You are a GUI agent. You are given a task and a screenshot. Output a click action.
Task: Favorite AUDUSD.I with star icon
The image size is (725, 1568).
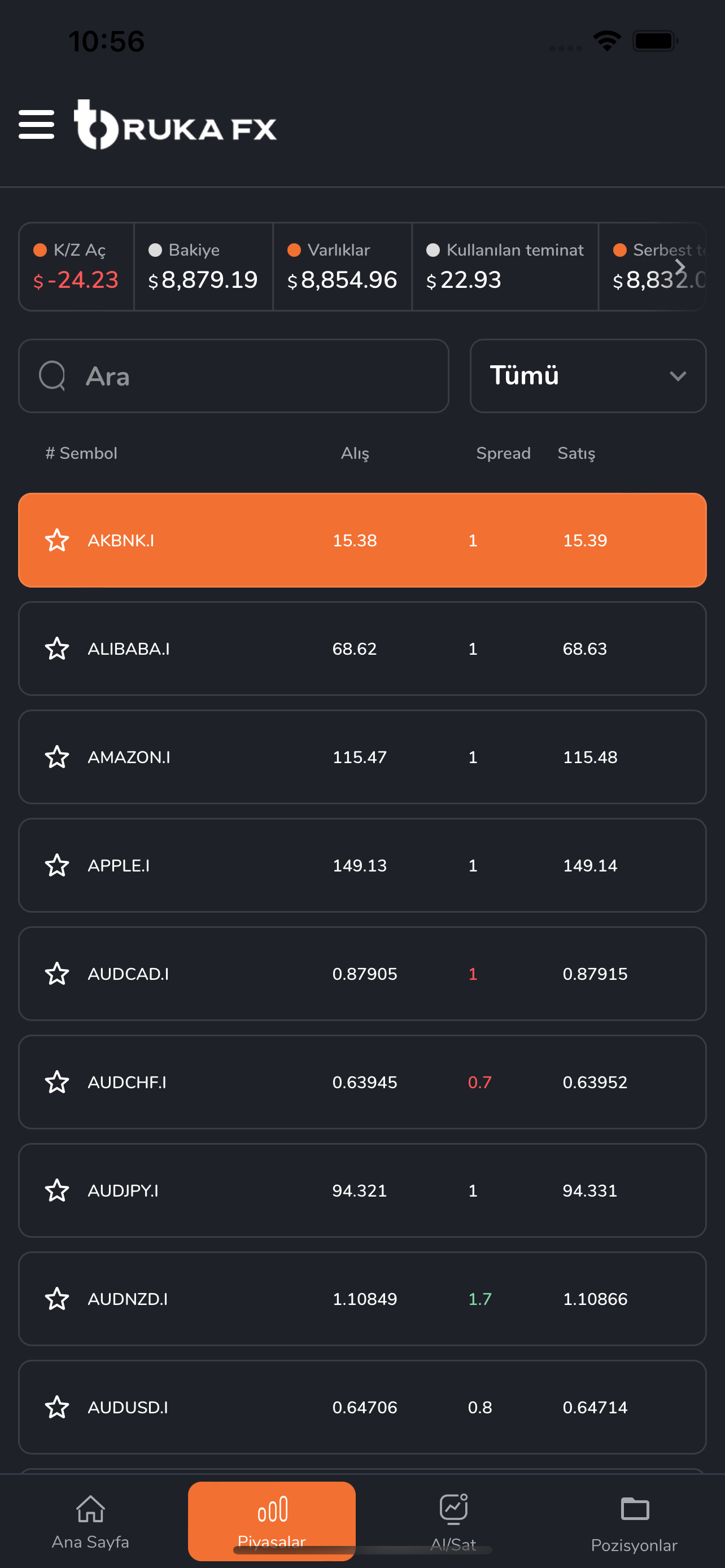[x=57, y=1407]
